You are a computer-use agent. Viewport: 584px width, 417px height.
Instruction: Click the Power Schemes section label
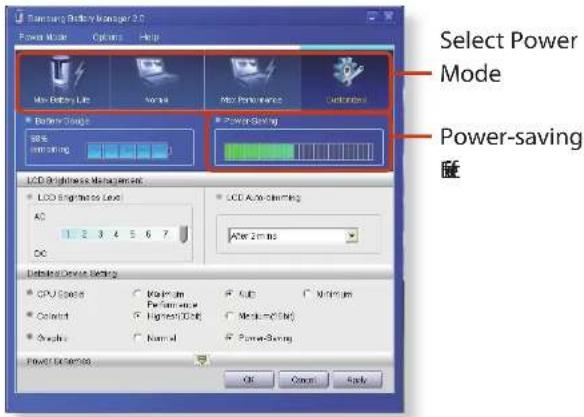click(58, 362)
